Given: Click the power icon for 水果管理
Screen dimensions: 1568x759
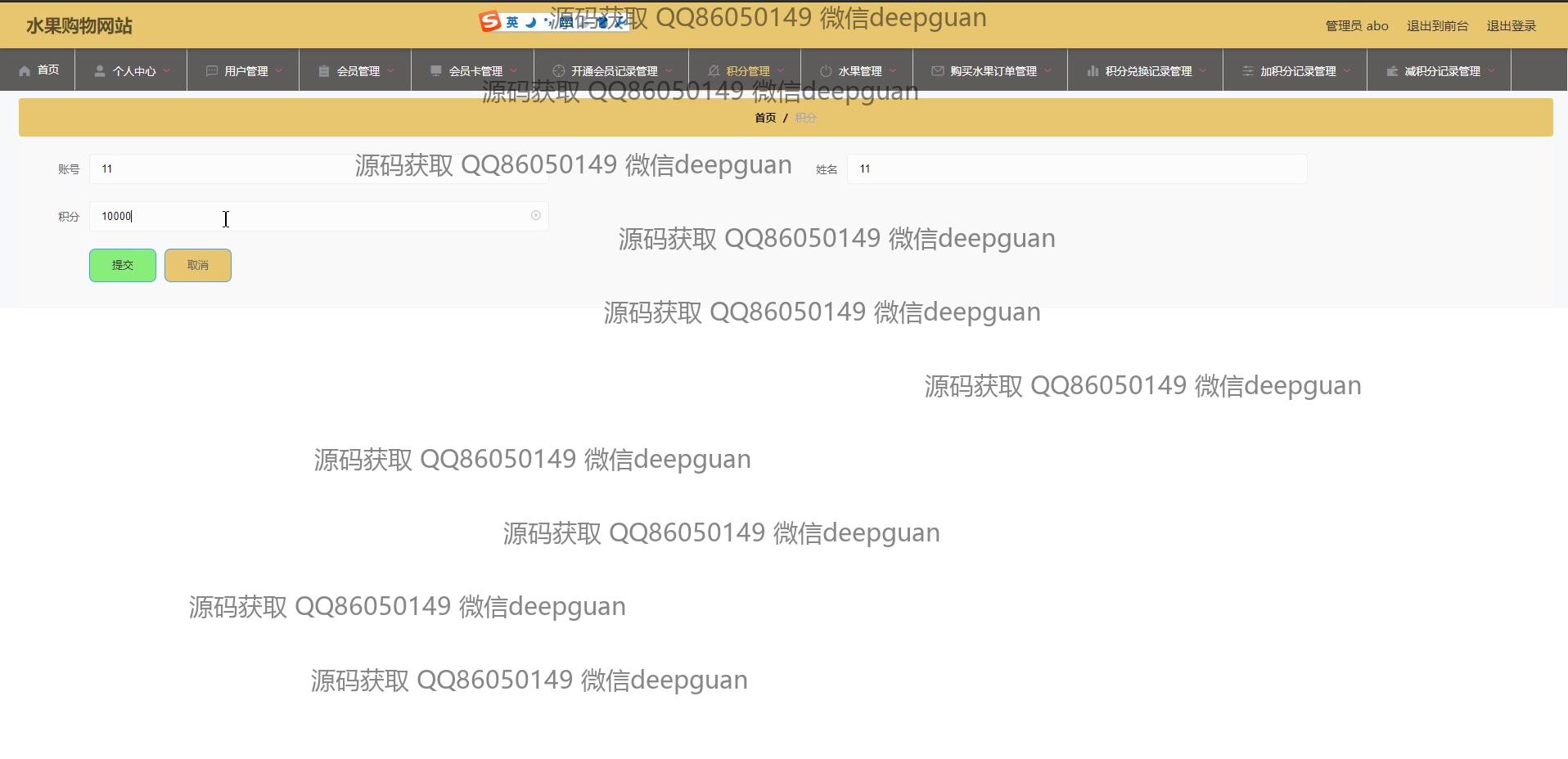Looking at the screenshot, I should click(826, 71).
